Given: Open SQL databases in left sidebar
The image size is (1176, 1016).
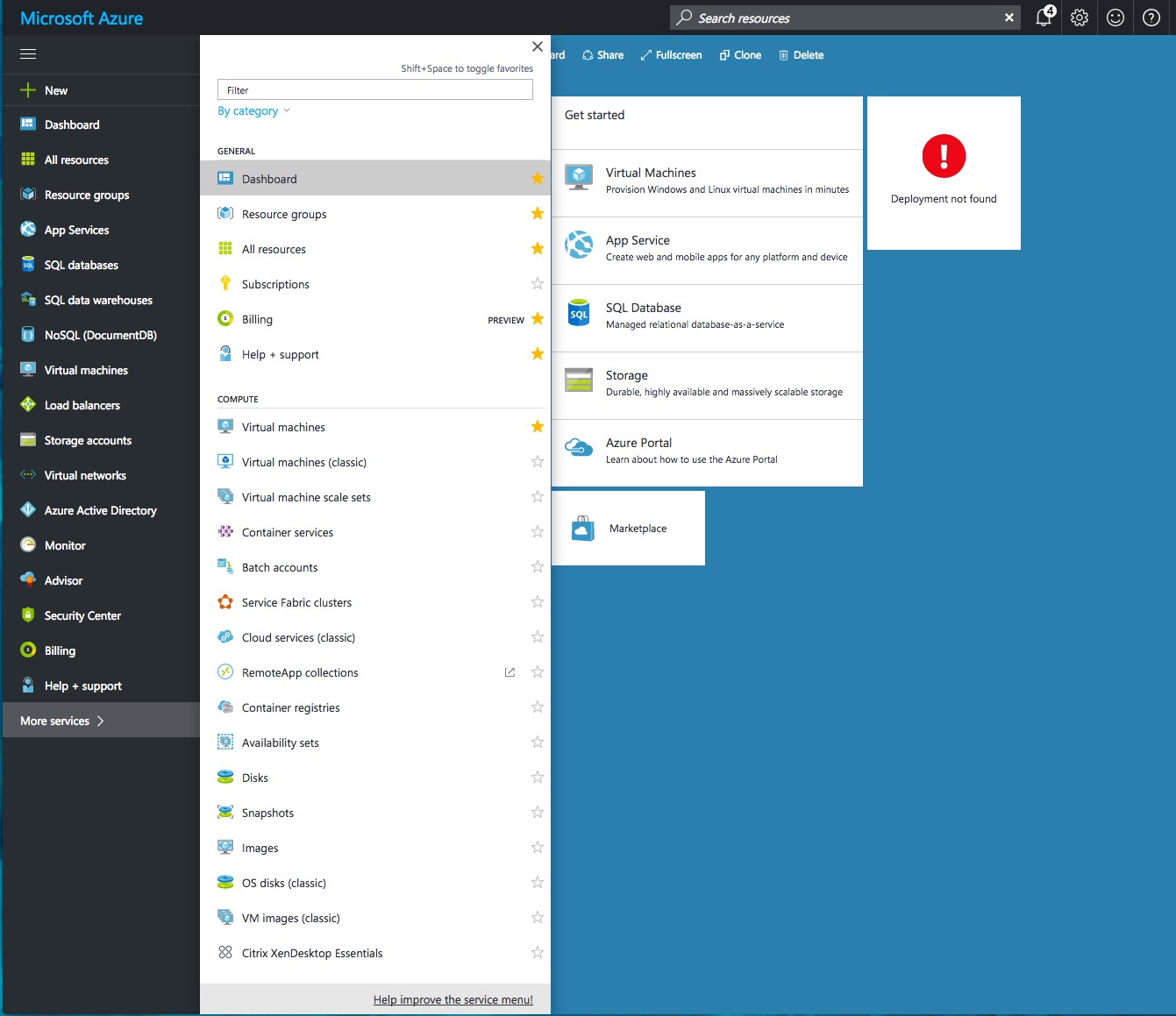Looking at the screenshot, I should tap(81, 265).
